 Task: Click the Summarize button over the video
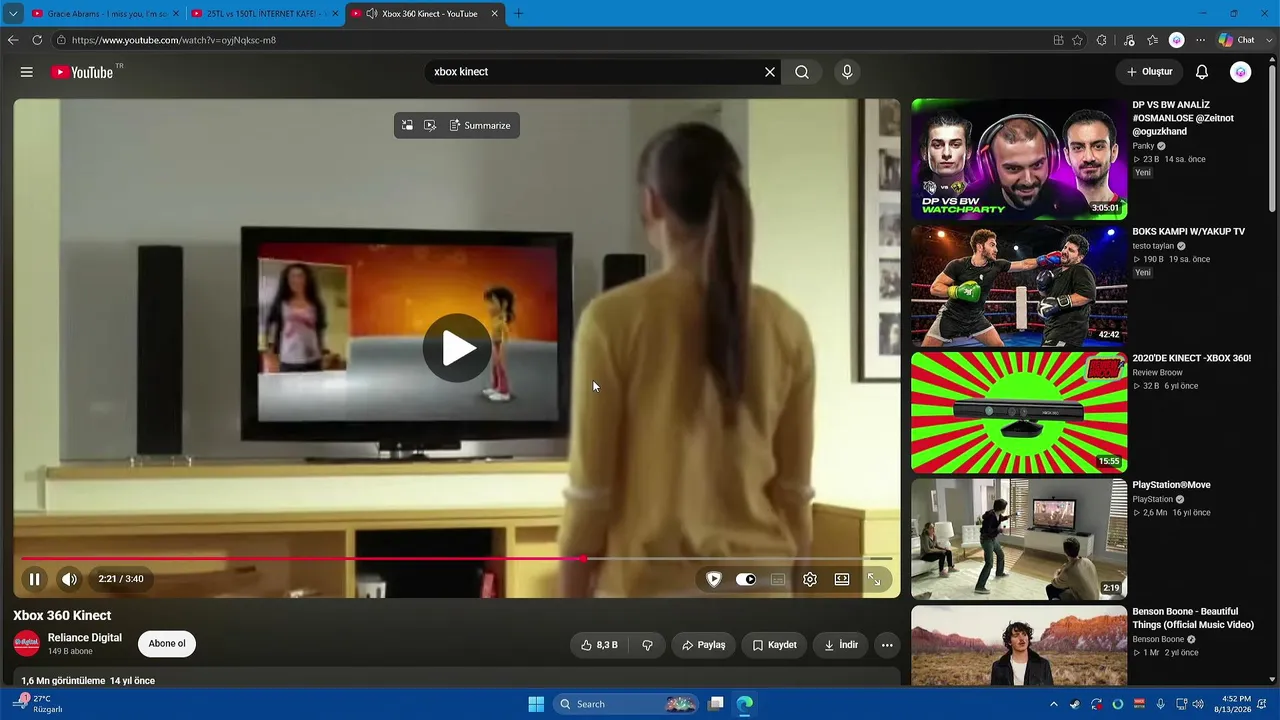(x=480, y=125)
